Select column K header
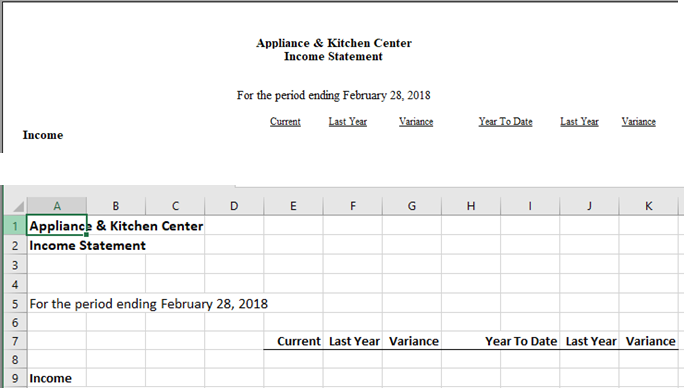Viewport: 684px width, 388px height. [x=649, y=206]
